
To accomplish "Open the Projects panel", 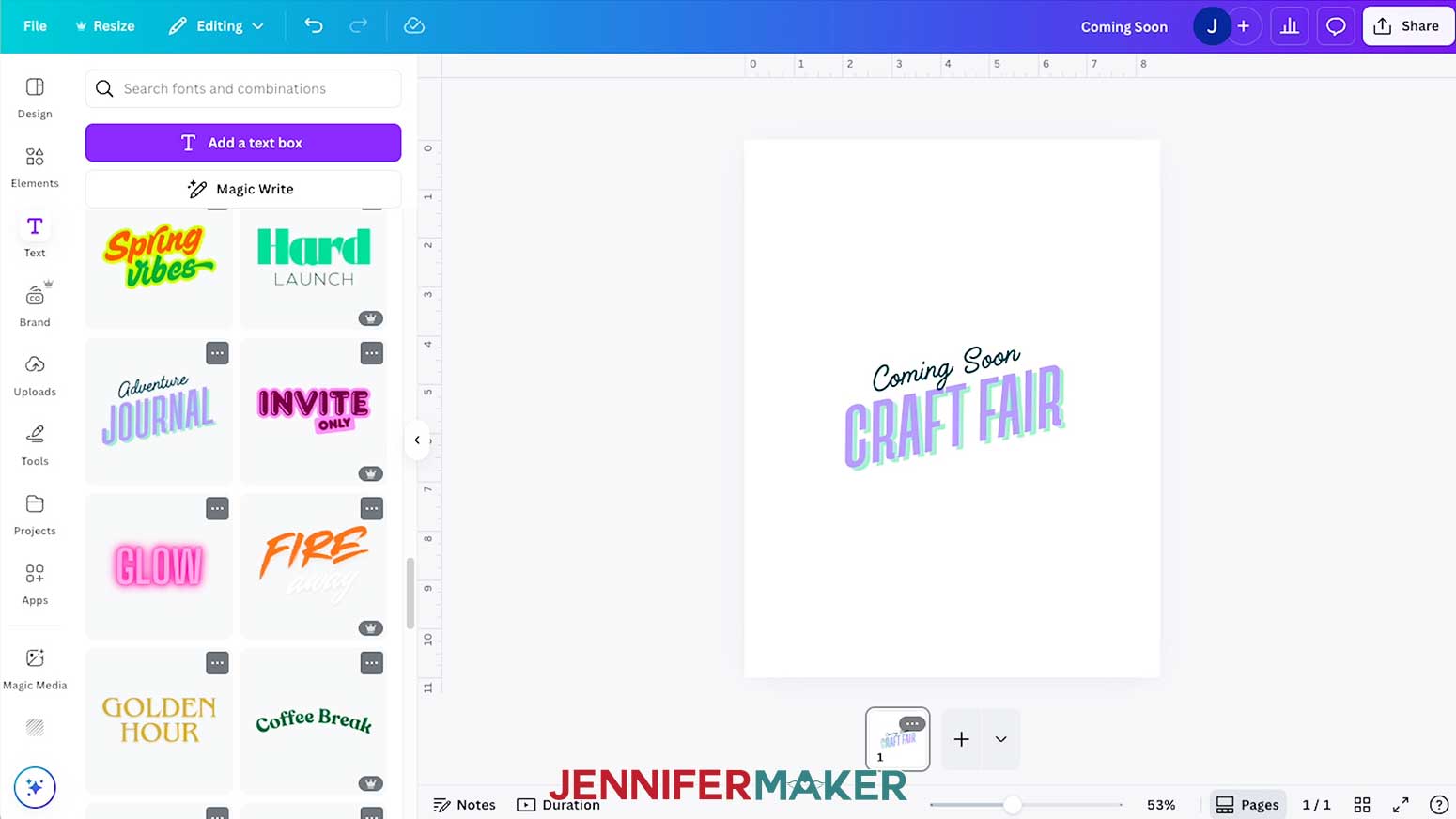I will point(35,515).
